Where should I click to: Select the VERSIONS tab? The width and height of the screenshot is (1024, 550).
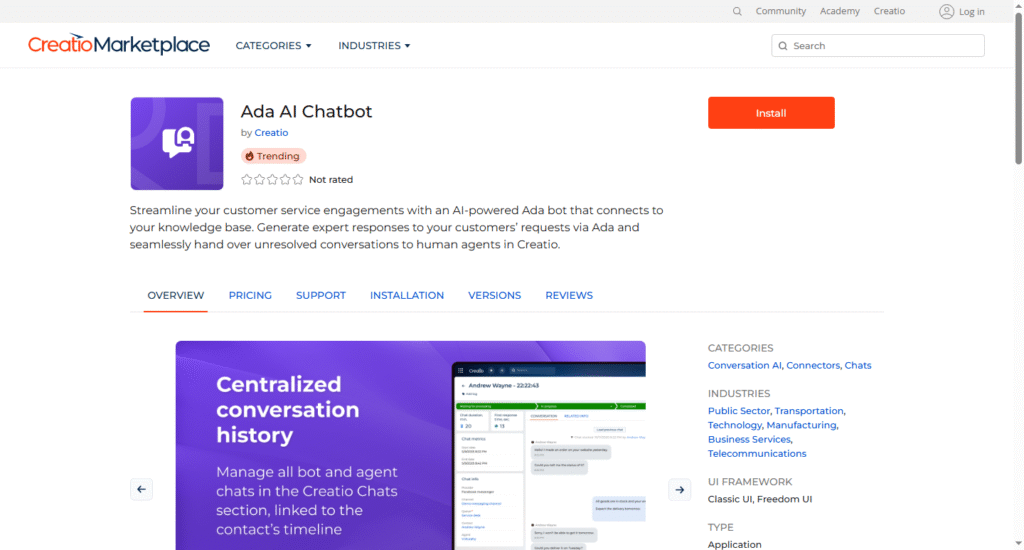(x=494, y=295)
